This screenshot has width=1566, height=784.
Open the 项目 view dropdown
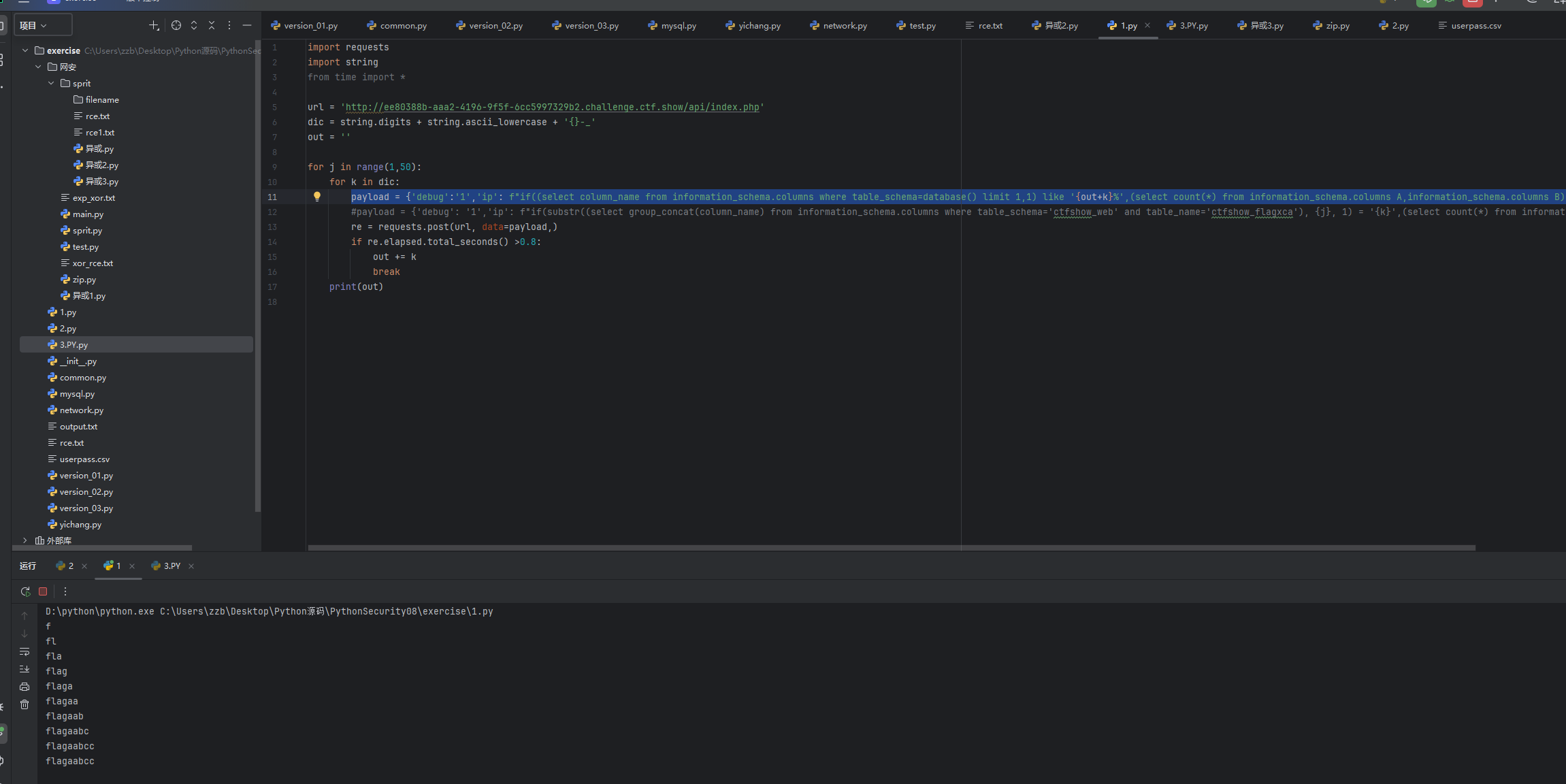tap(34, 25)
